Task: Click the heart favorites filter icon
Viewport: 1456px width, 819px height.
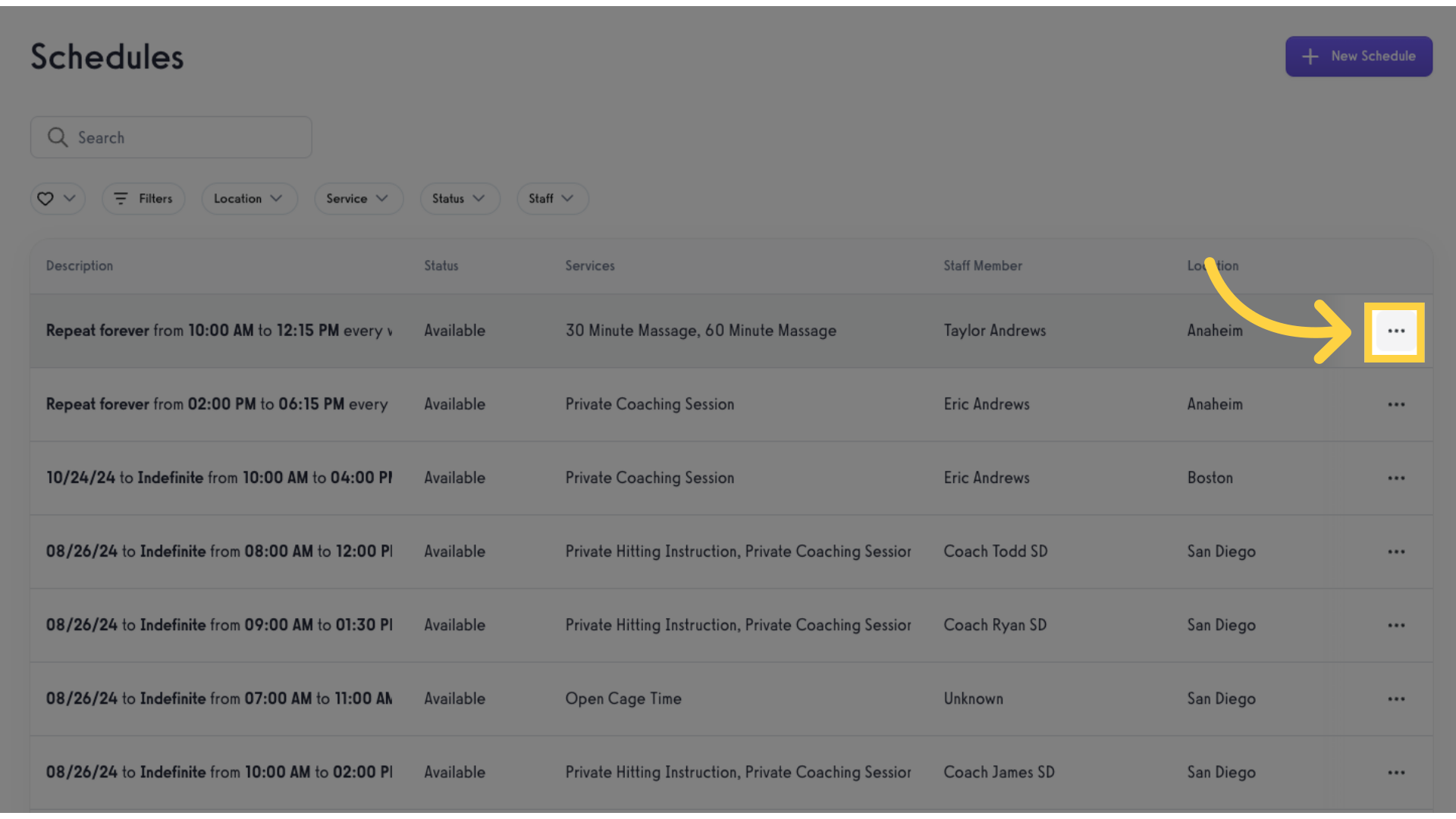Action: pyautogui.click(x=45, y=199)
